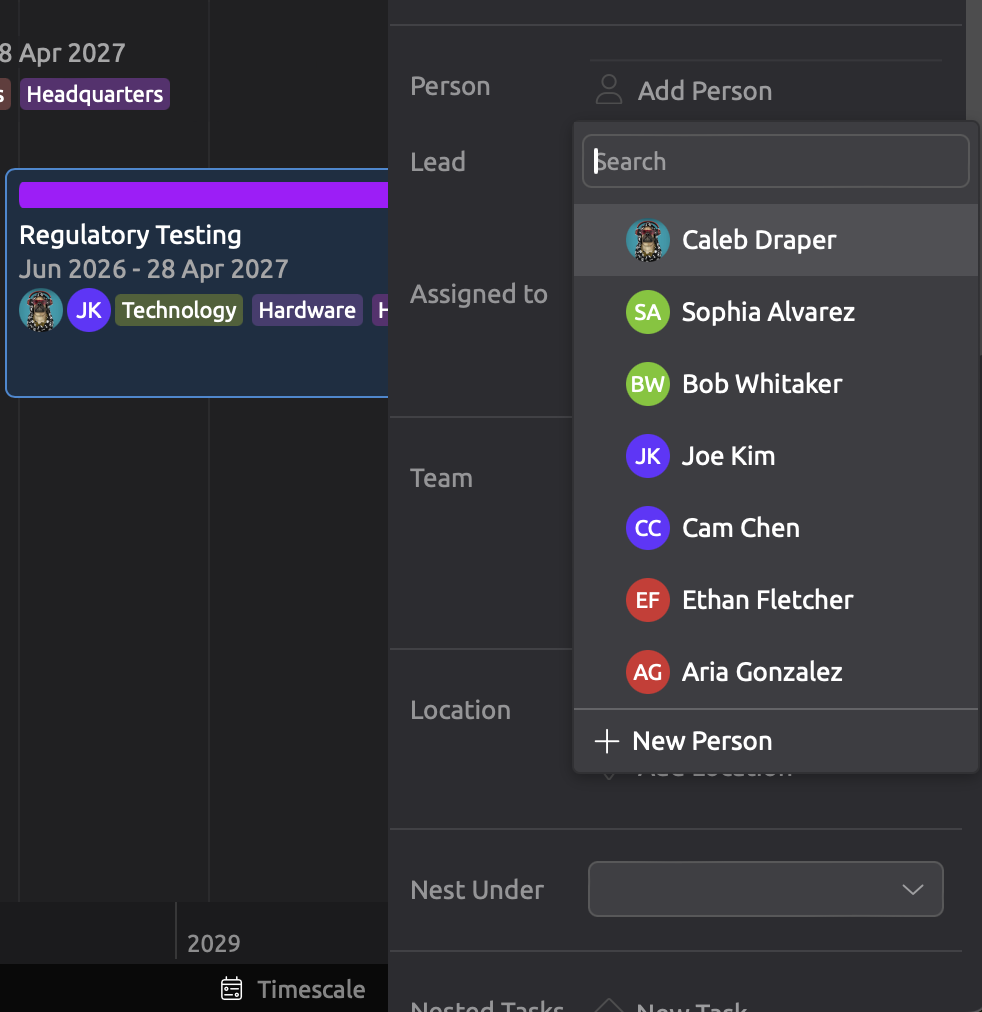Click the Timescale label button
The width and height of the screenshot is (982, 1012).
(311, 989)
